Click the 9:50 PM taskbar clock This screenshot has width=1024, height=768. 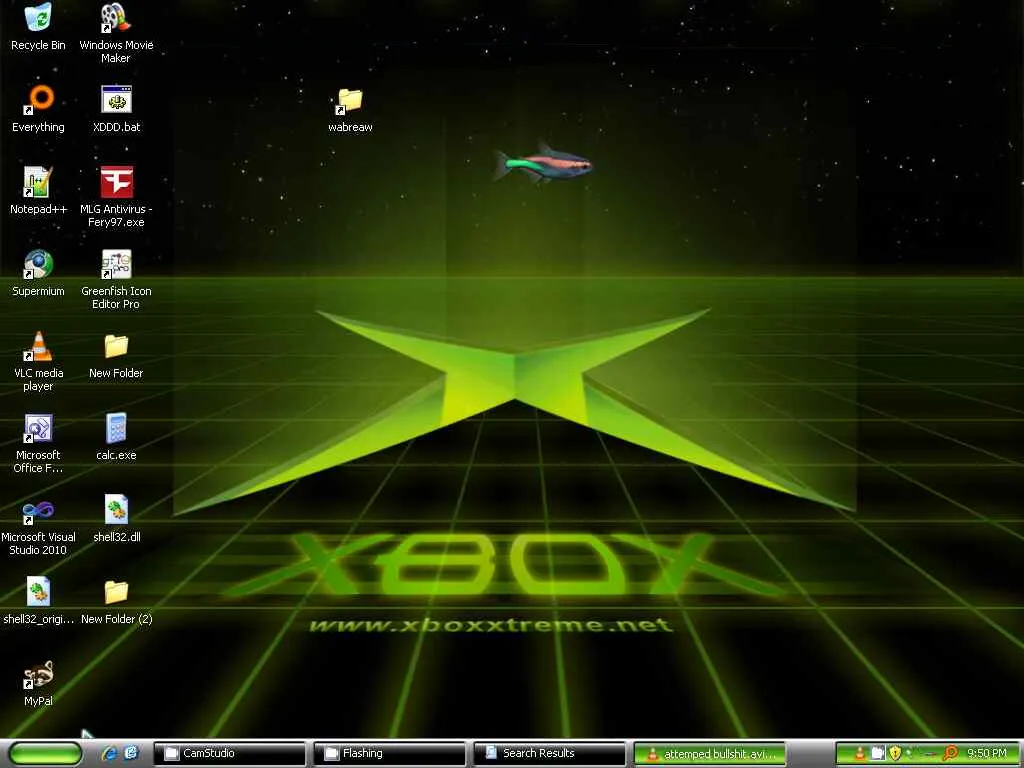tap(987, 754)
